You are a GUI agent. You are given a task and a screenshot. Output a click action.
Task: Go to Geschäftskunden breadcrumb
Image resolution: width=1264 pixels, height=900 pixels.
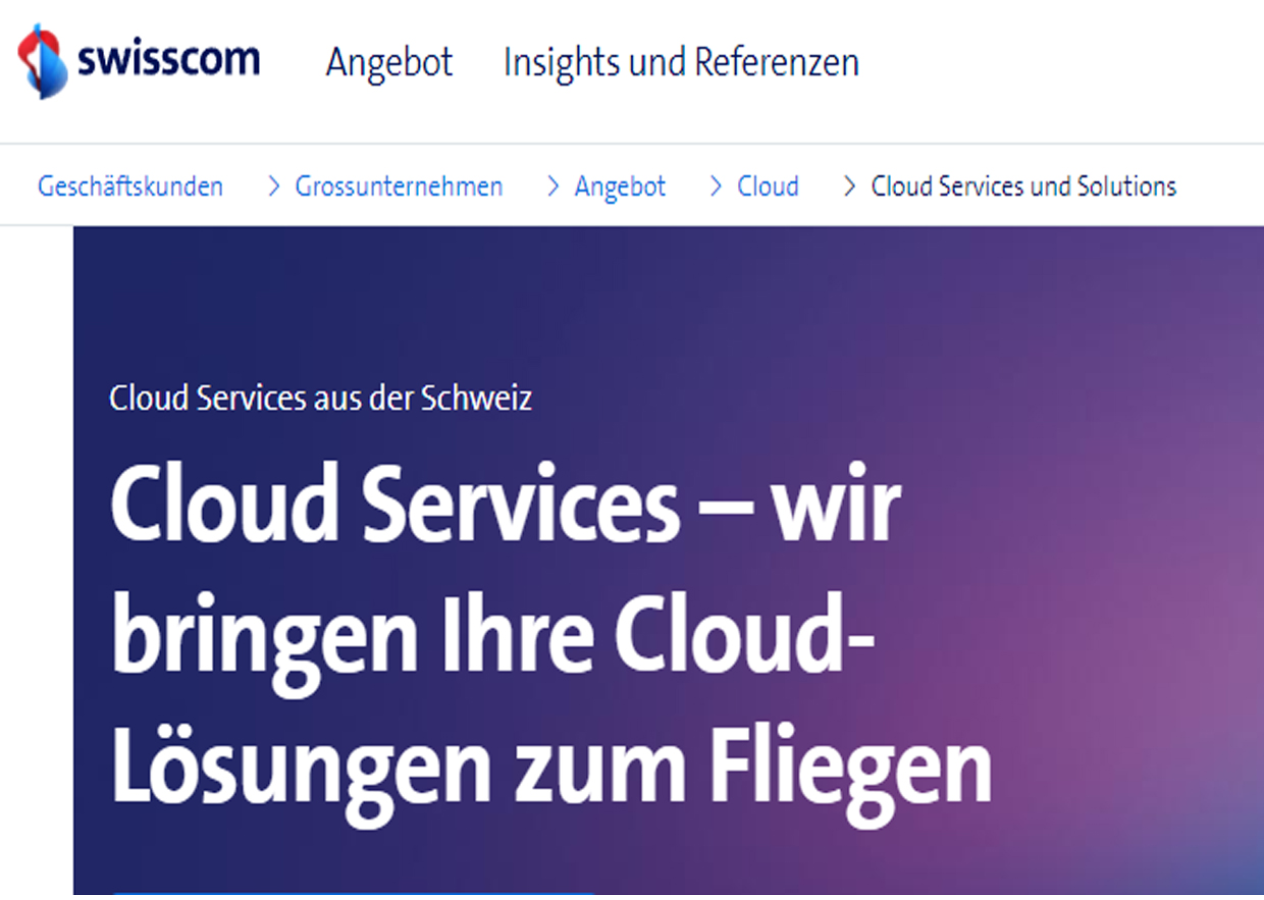(x=130, y=186)
